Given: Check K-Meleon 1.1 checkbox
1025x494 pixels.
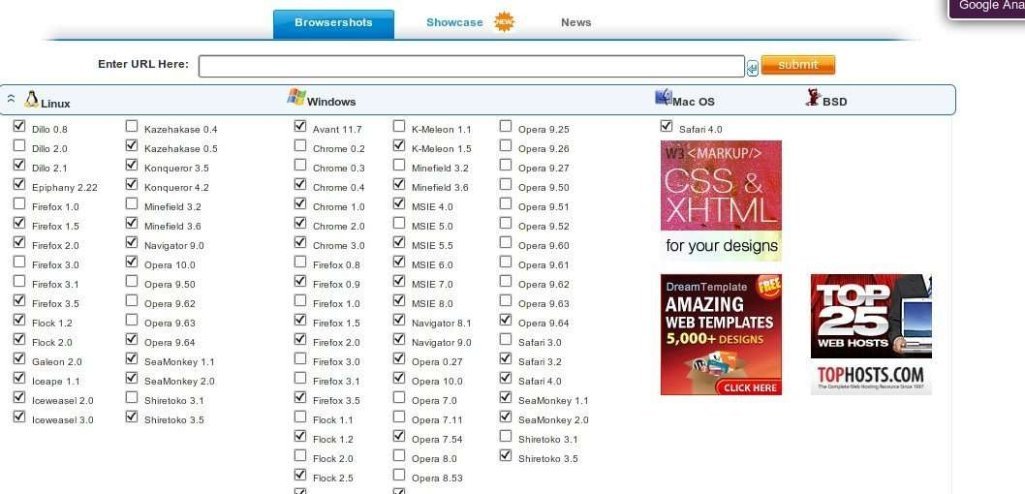Looking at the screenshot, I should tap(399, 126).
